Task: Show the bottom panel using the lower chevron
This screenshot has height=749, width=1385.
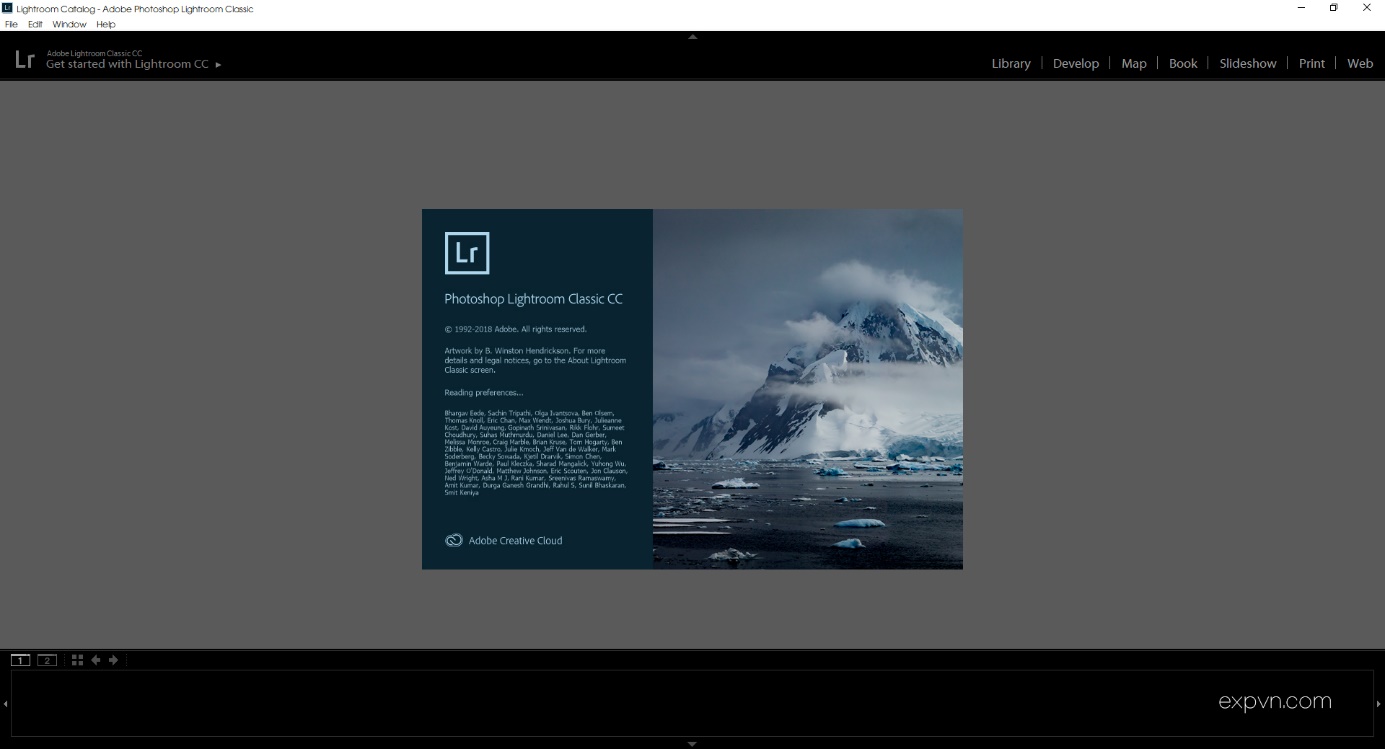Action: click(x=692, y=744)
